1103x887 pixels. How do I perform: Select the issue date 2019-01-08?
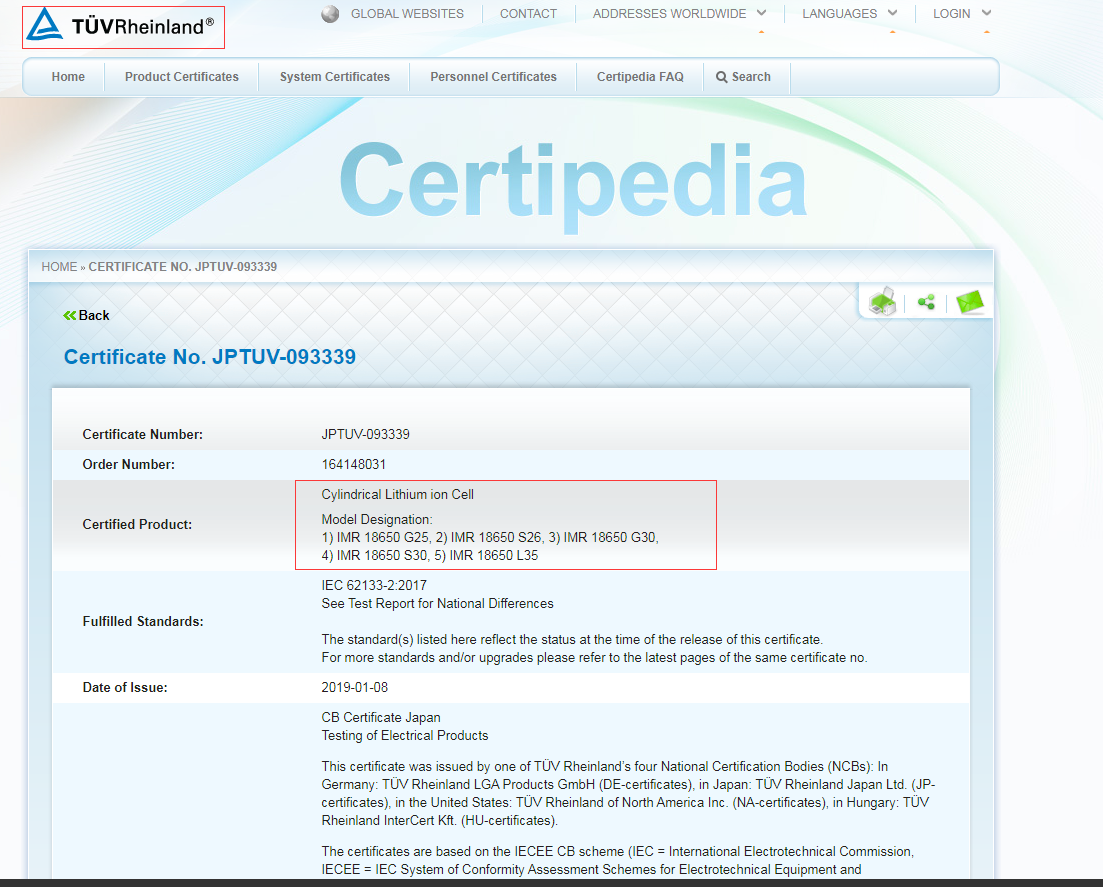pos(355,687)
